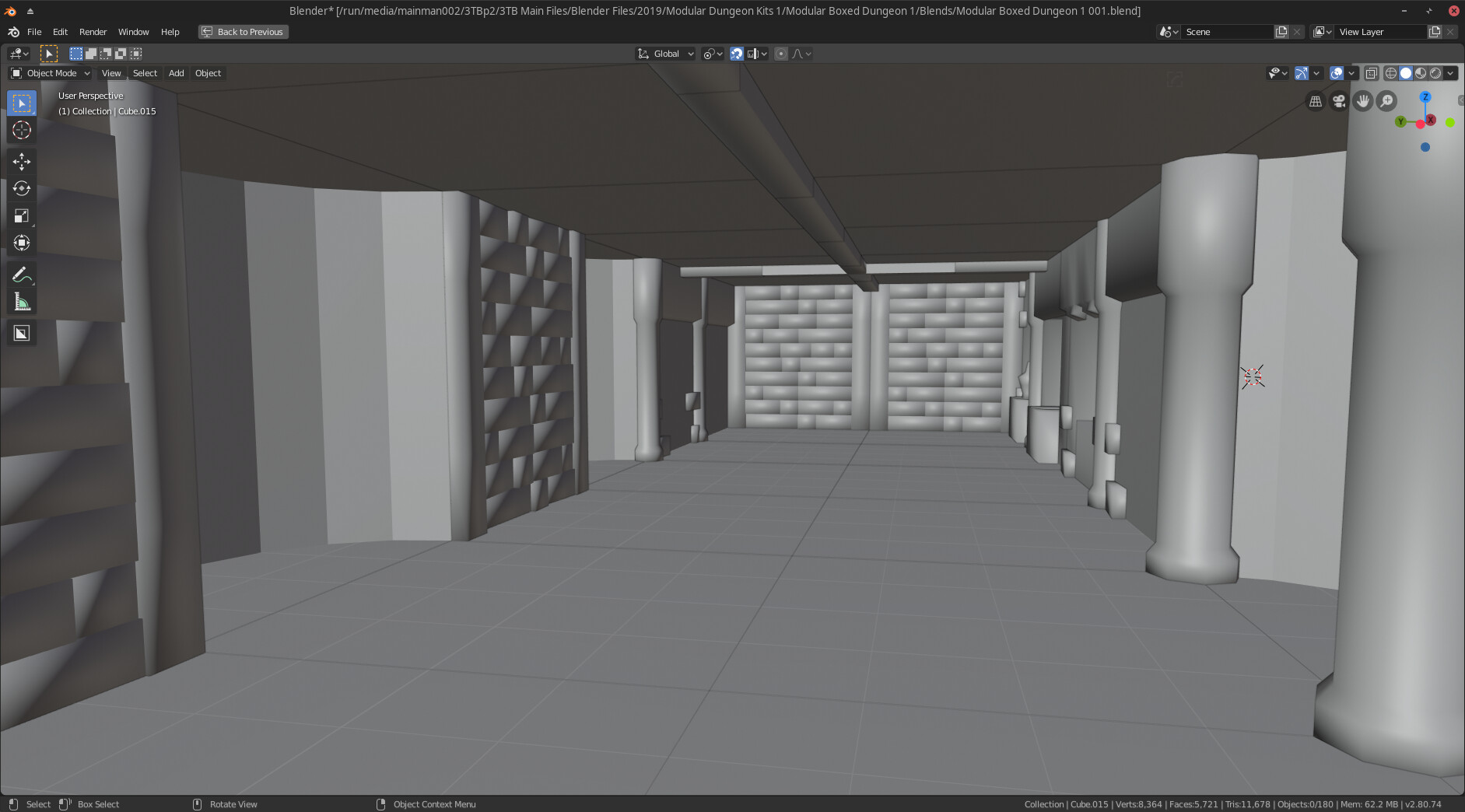Select the Rotate tool in the toolbar
Screen dimensions: 1465x812
(21, 188)
